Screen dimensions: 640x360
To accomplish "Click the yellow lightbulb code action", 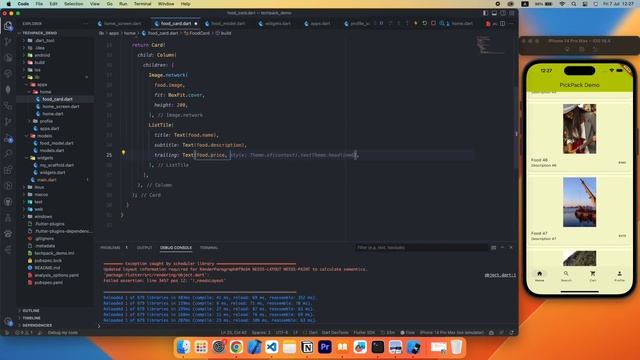I will pyautogui.click(x=123, y=152).
